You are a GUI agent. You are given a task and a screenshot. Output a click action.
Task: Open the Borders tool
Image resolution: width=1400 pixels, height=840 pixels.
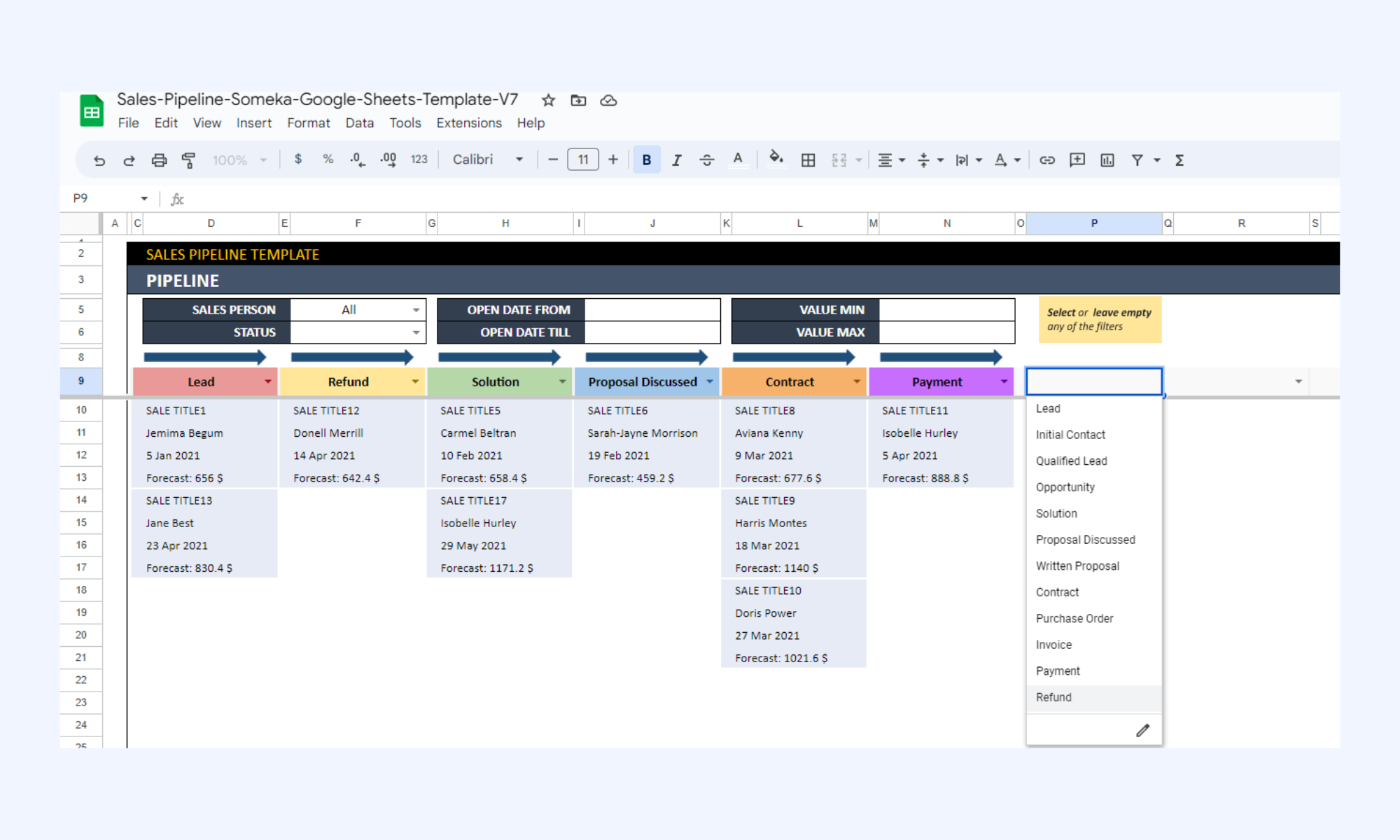(x=808, y=160)
